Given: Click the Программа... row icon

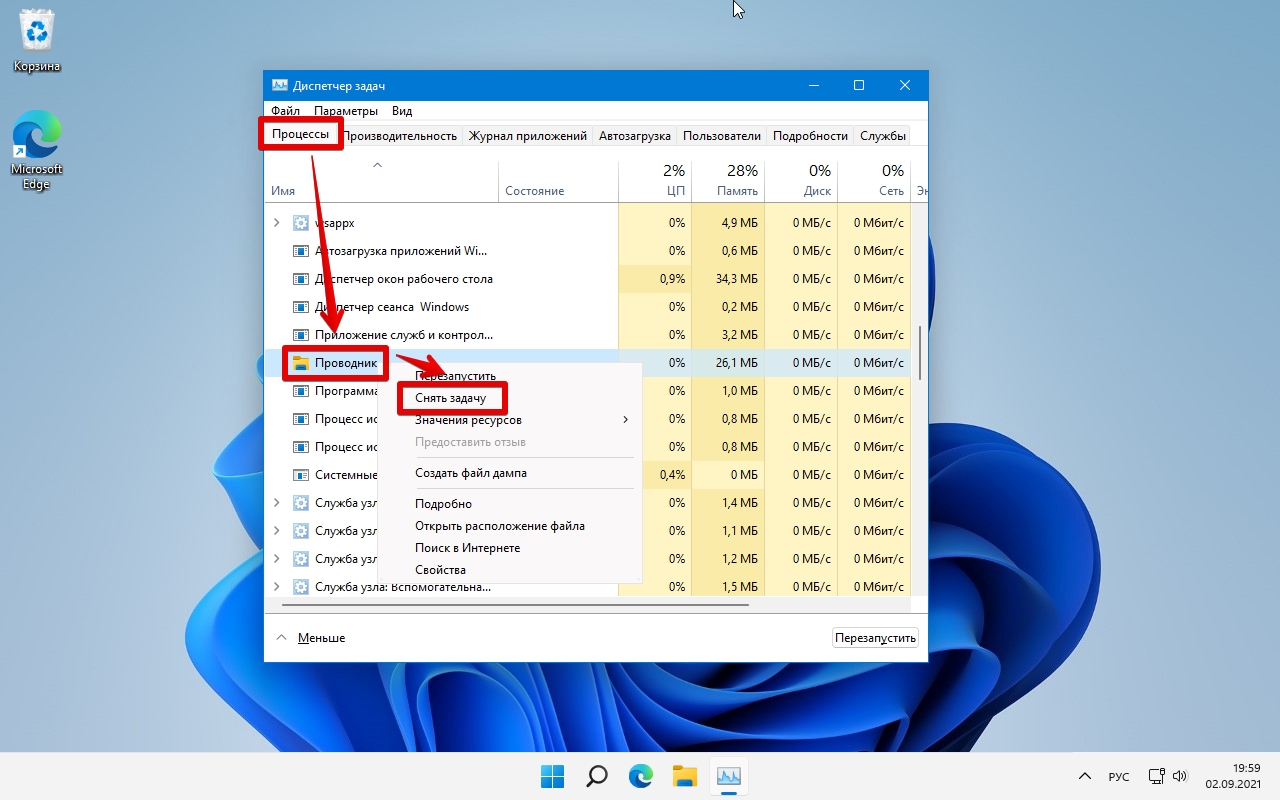Looking at the screenshot, I should 300,391.
